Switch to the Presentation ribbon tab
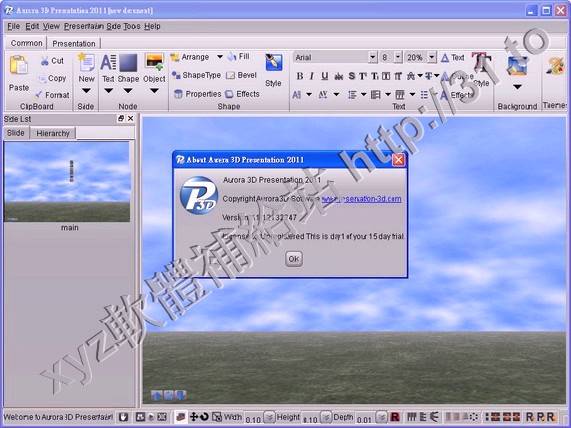The image size is (571, 428). (74, 43)
